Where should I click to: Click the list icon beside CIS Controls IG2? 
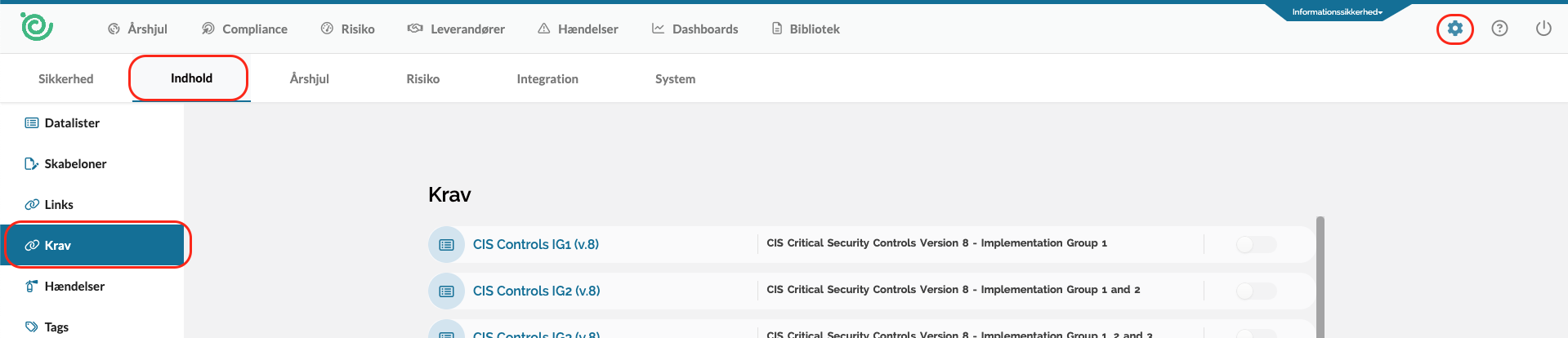446,291
